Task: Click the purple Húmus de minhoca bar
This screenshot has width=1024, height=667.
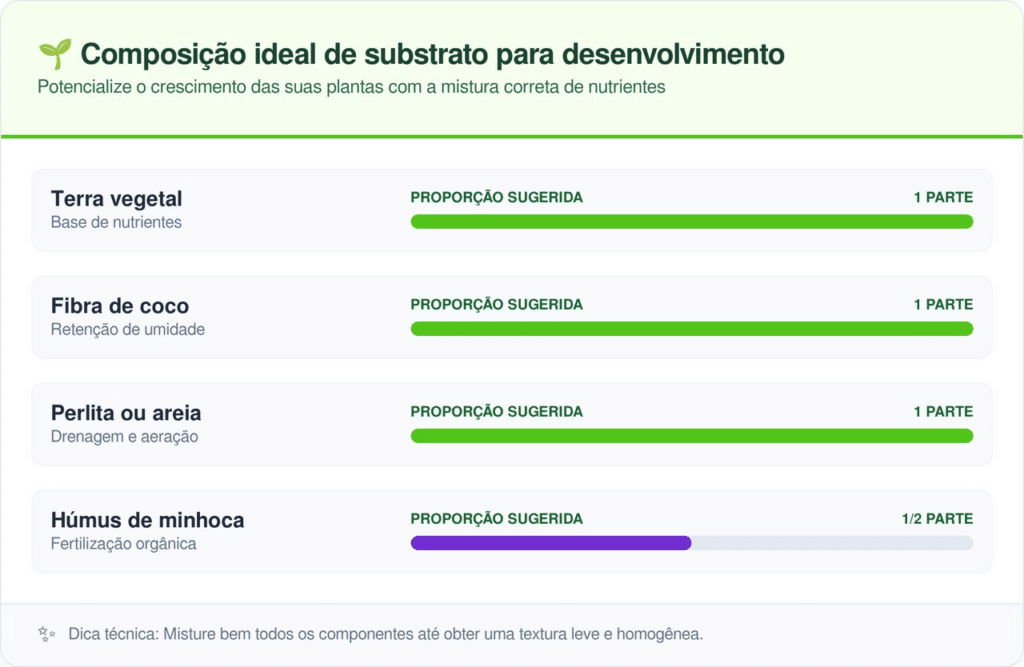Action: click(x=551, y=543)
